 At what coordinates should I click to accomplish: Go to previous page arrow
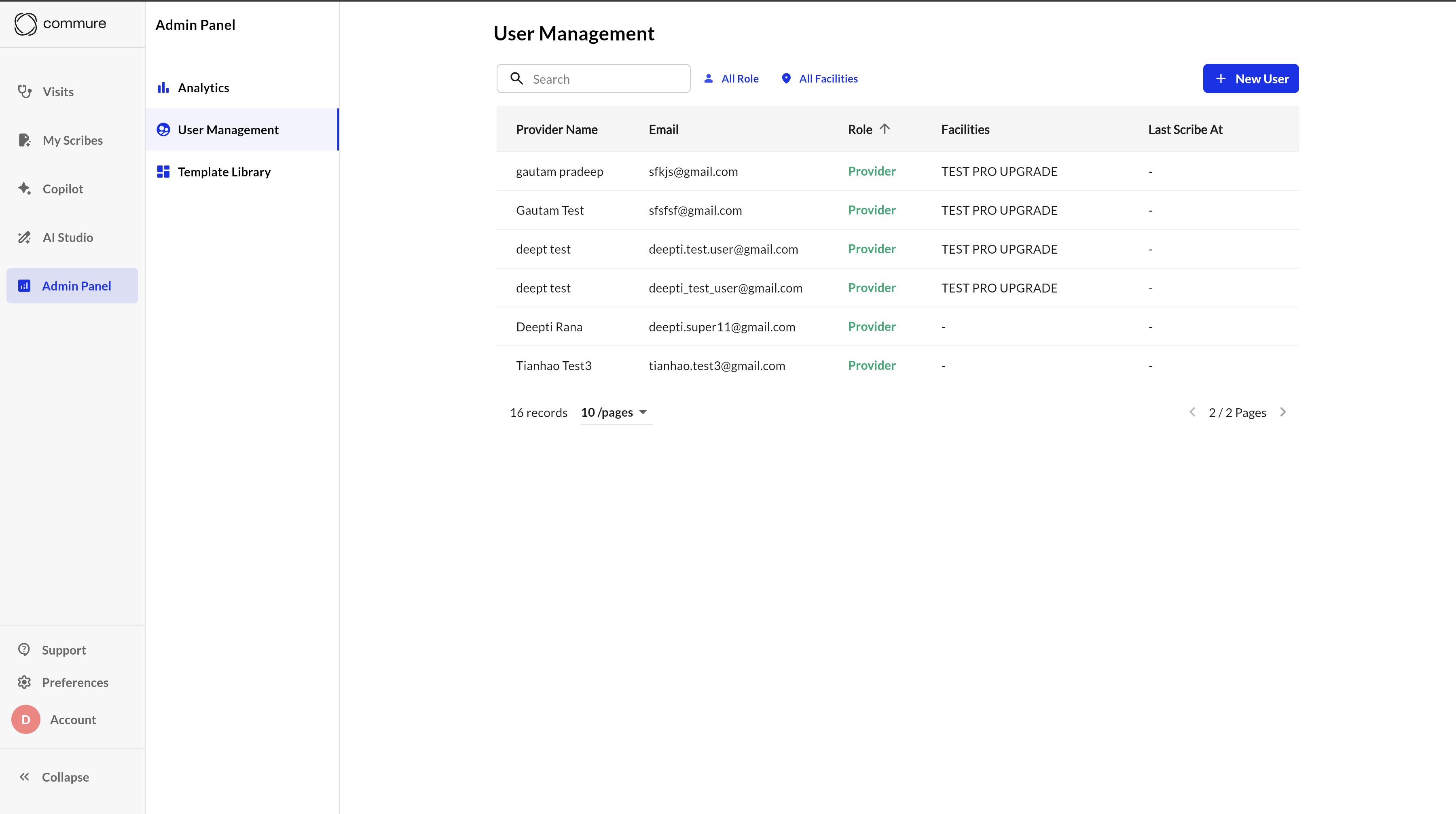click(1192, 412)
